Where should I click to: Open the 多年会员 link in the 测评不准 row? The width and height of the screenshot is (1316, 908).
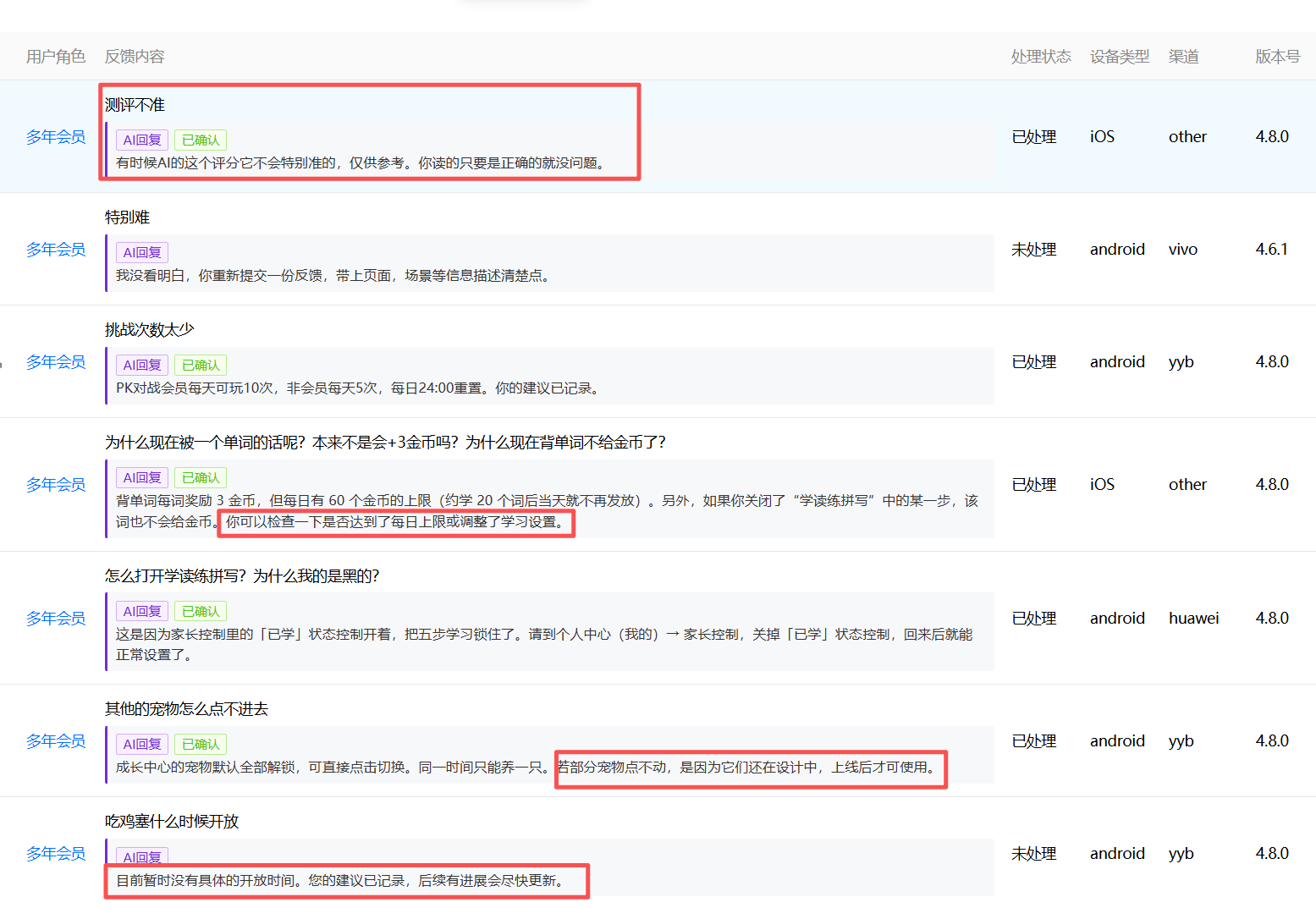pos(56,137)
